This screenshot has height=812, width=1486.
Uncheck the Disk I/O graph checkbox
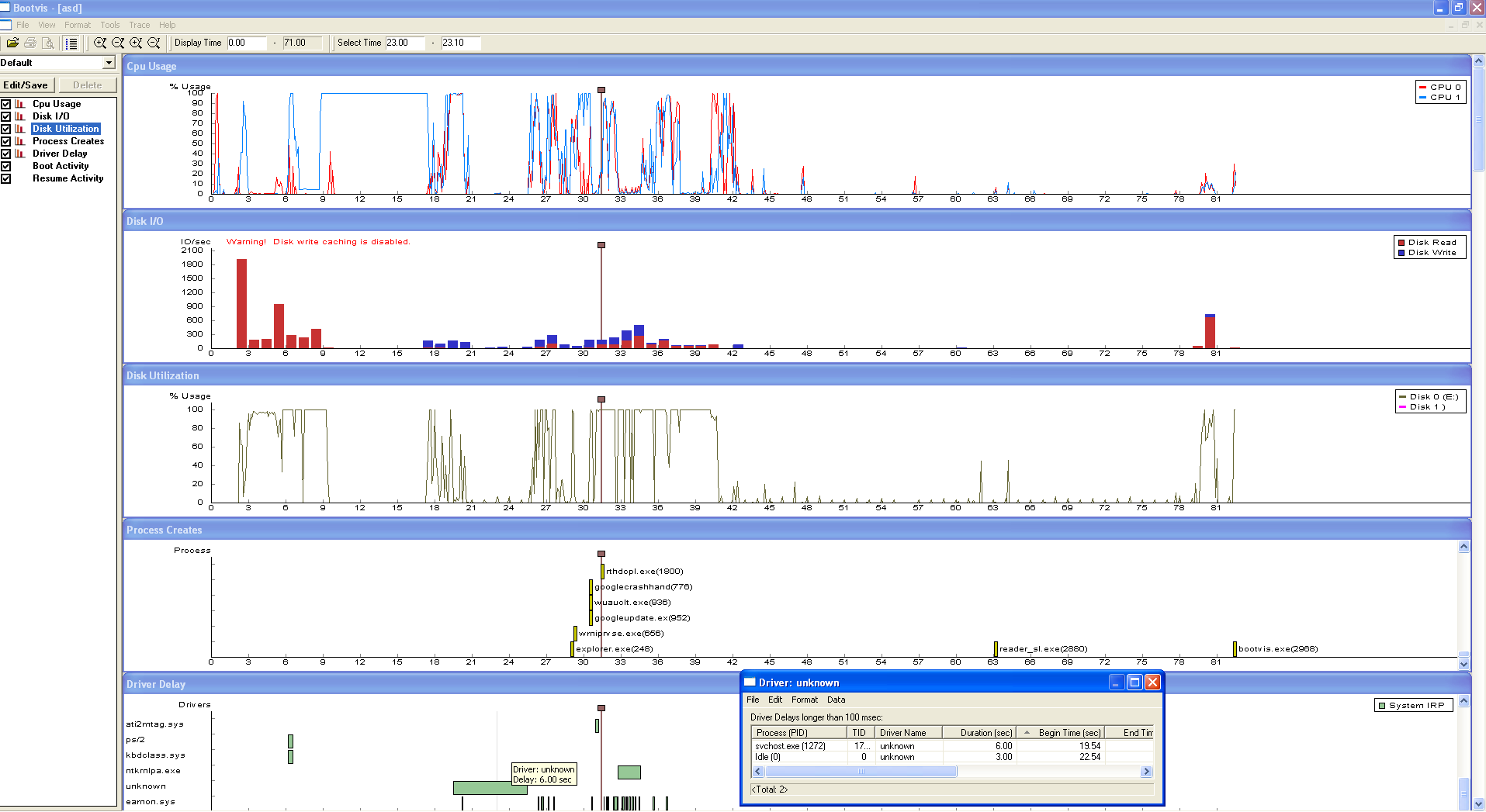click(6, 116)
